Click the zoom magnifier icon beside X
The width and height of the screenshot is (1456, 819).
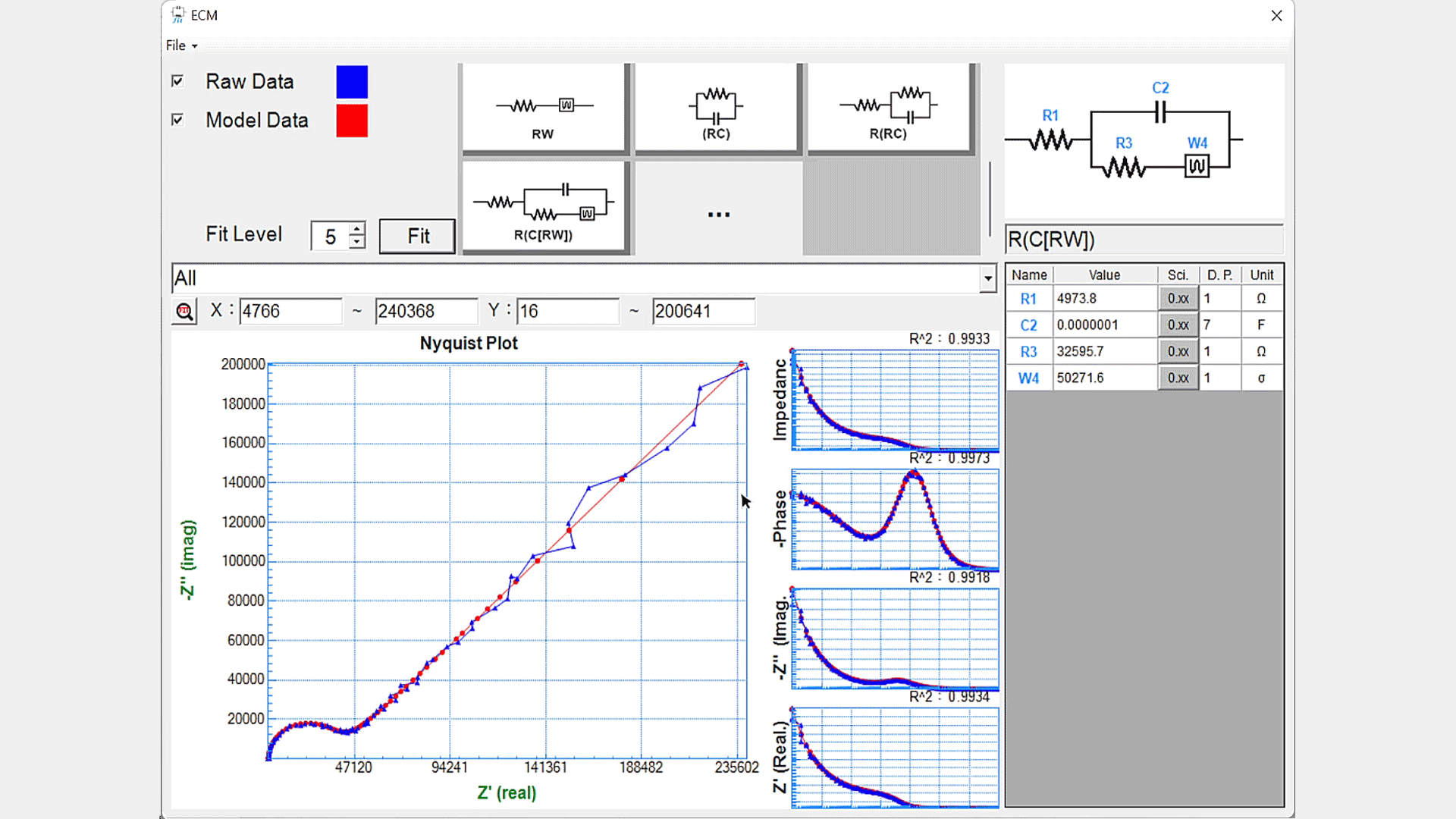click(x=184, y=311)
